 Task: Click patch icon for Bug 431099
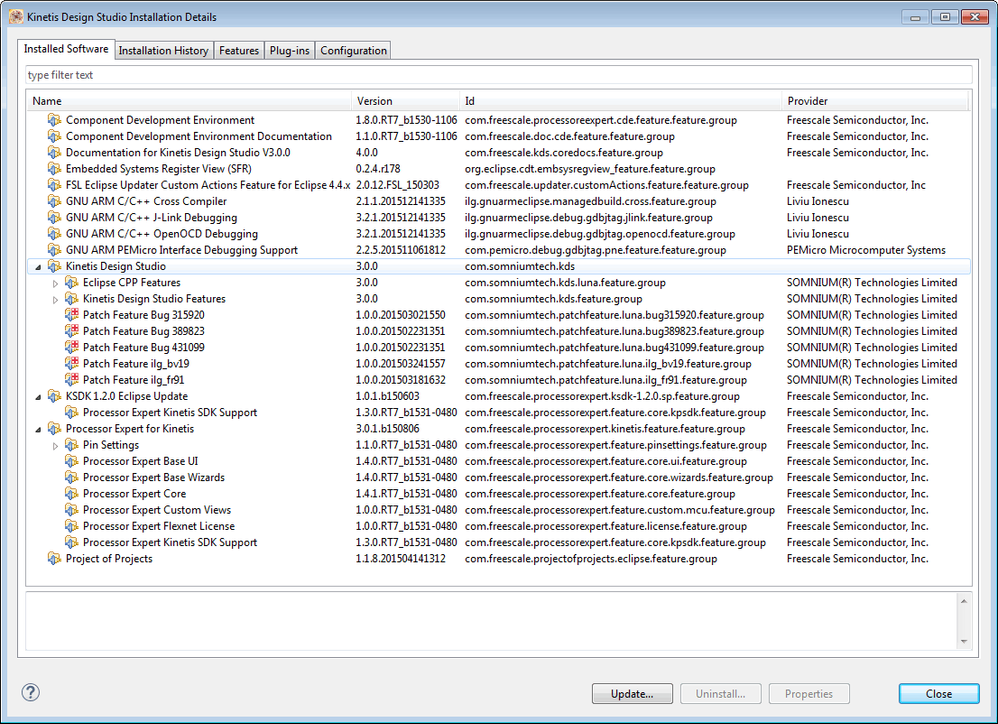tap(72, 347)
